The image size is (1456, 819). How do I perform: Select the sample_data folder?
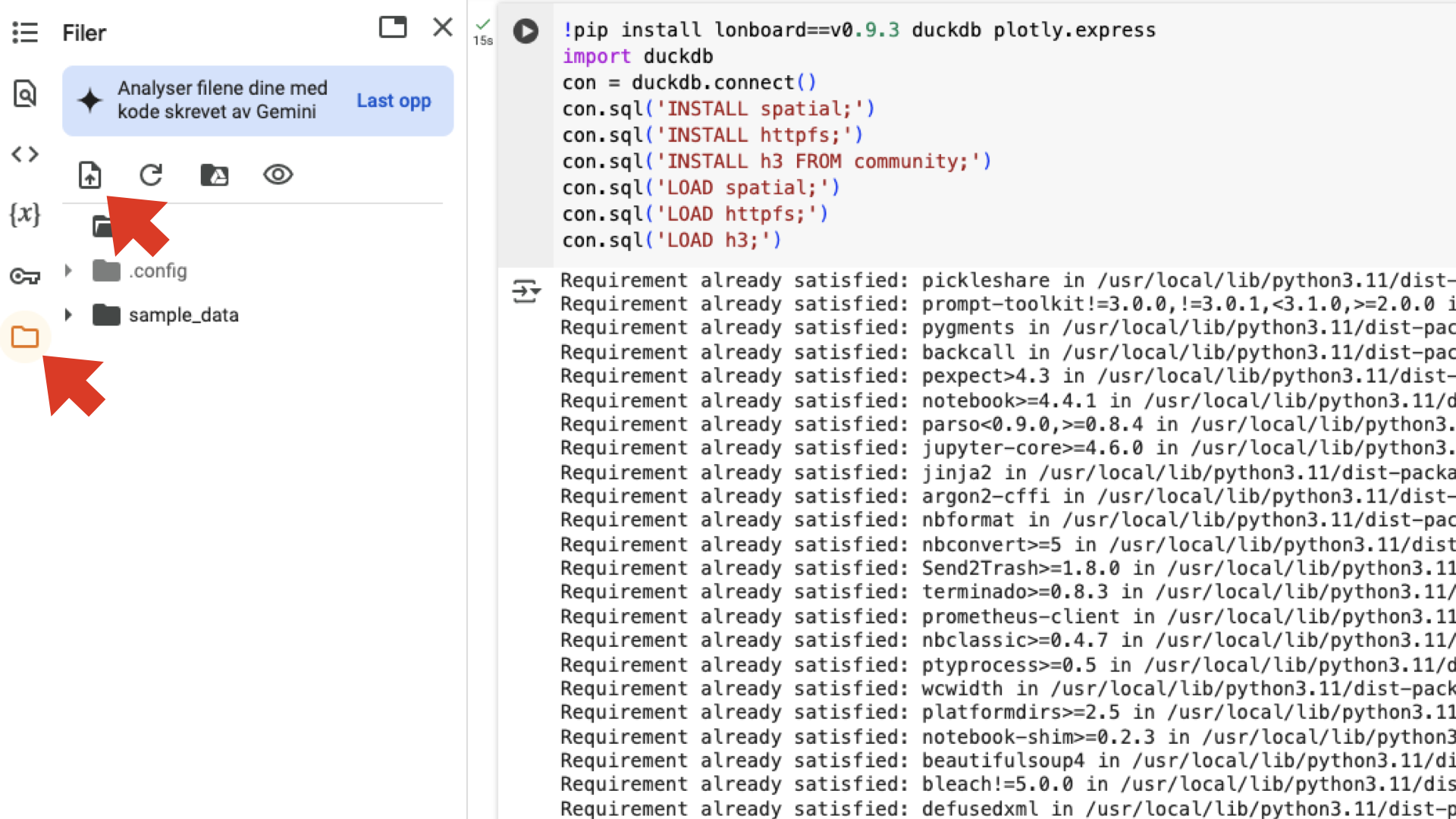click(183, 315)
